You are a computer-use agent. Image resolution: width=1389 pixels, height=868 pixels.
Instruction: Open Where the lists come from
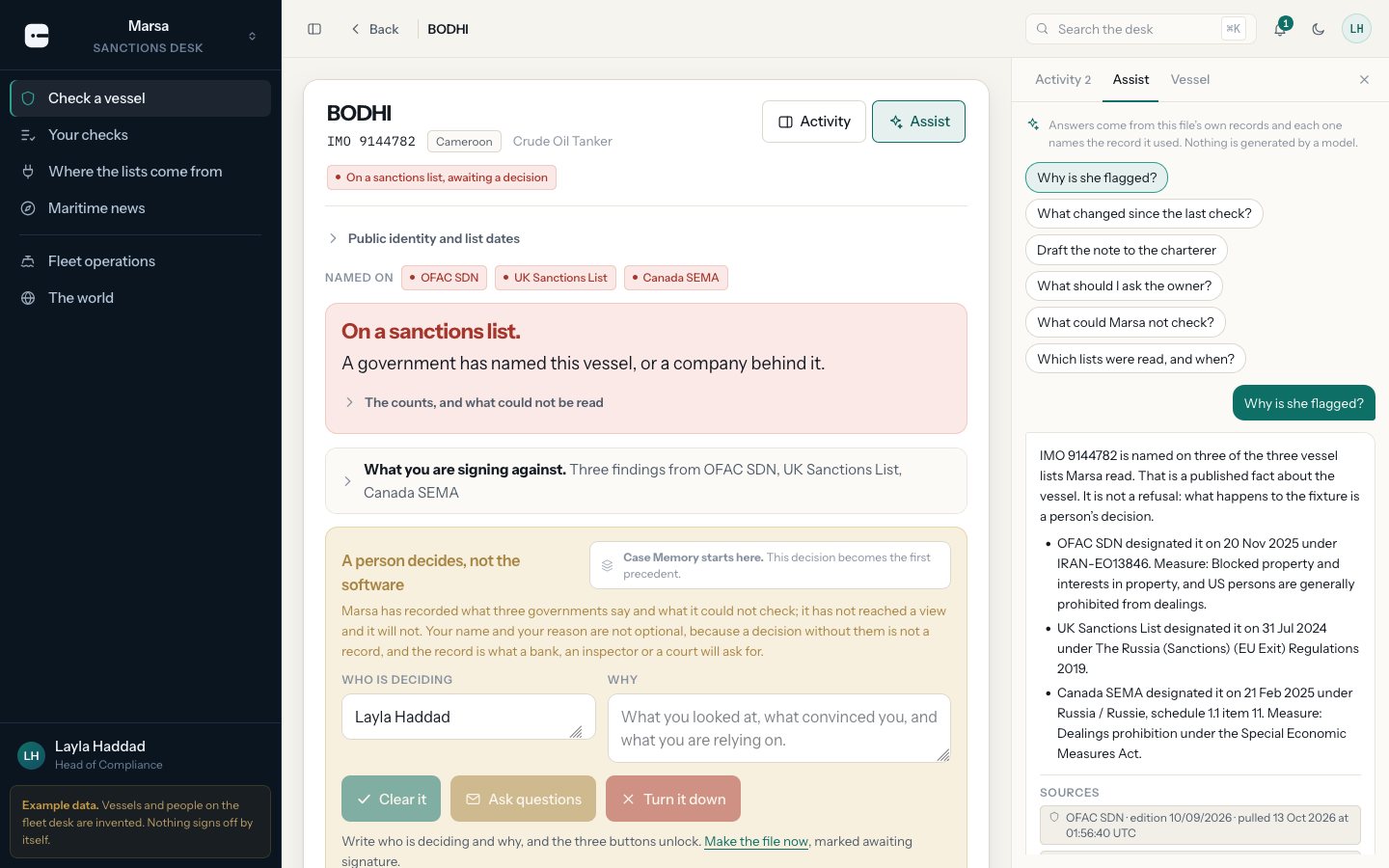[x=141, y=172]
